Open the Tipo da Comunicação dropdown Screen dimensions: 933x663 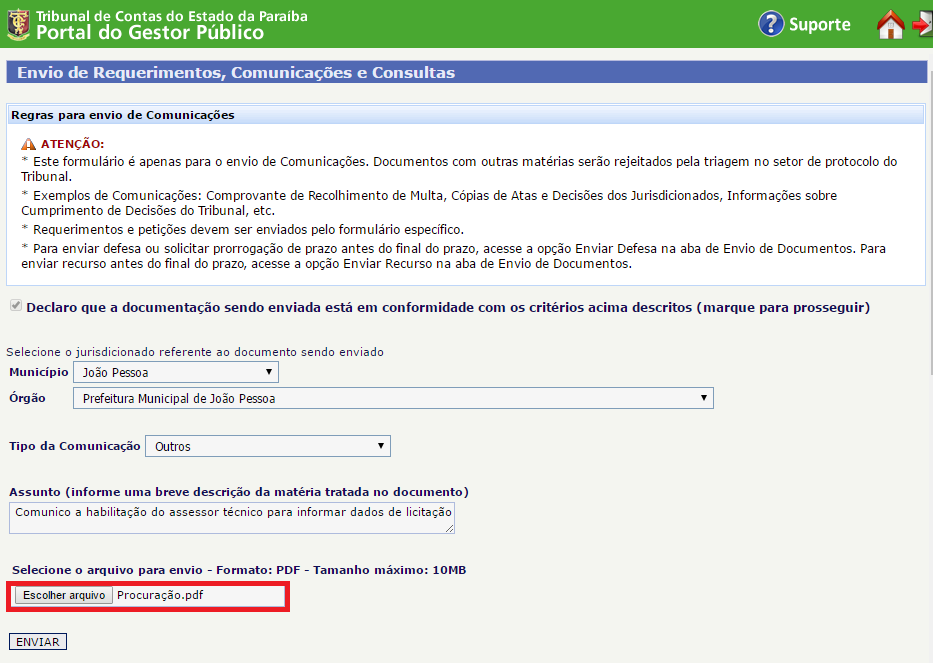[267, 446]
